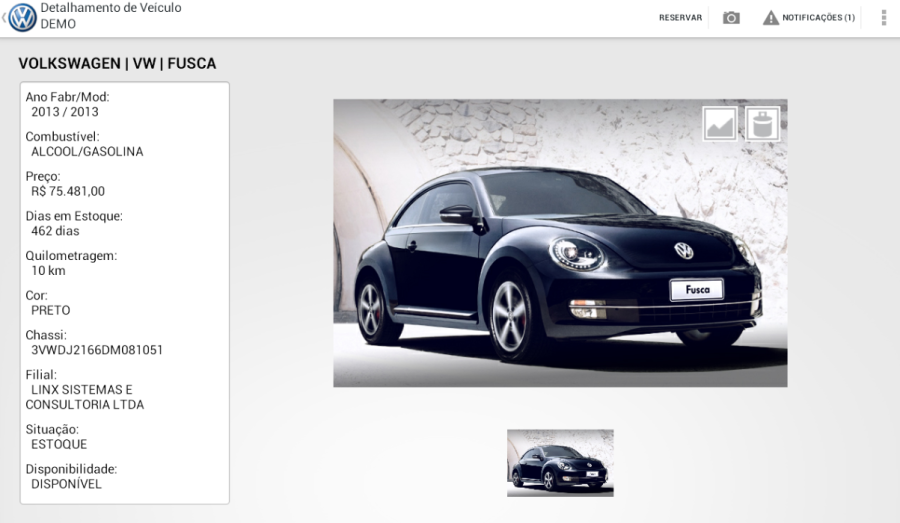Tap the large Fusca car photo

560,243
